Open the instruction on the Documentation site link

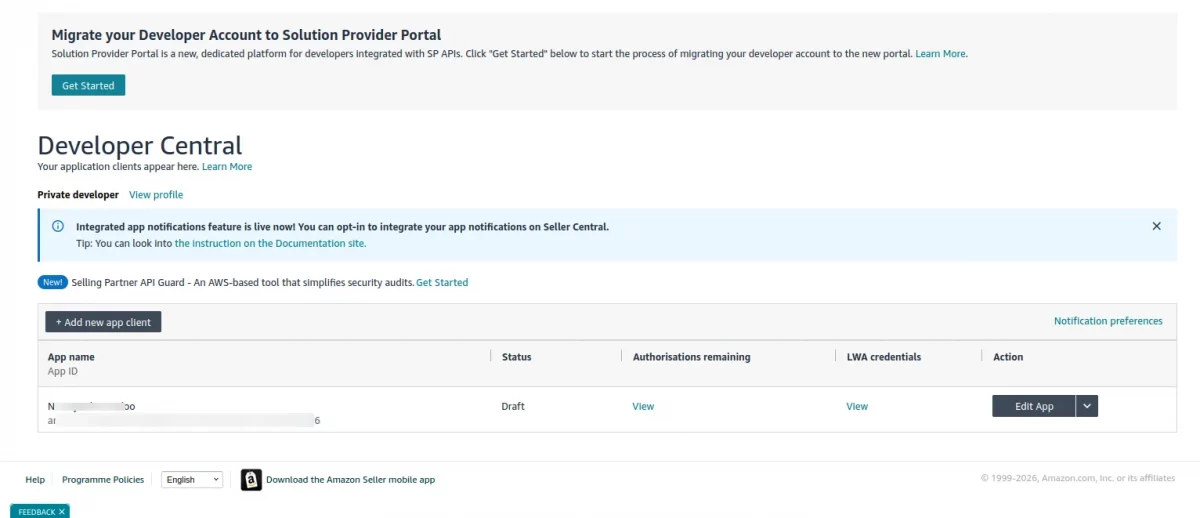tap(270, 243)
